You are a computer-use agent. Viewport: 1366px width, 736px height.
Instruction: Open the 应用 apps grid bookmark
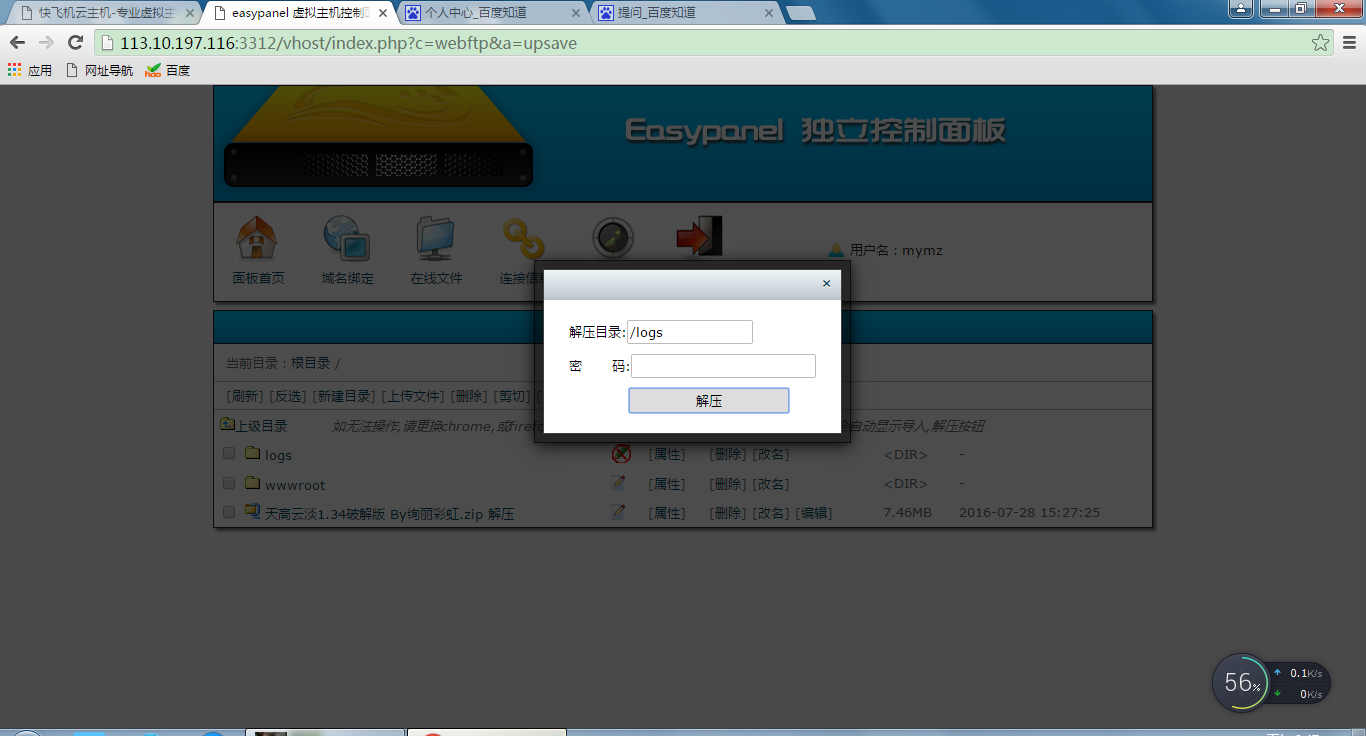(30, 70)
